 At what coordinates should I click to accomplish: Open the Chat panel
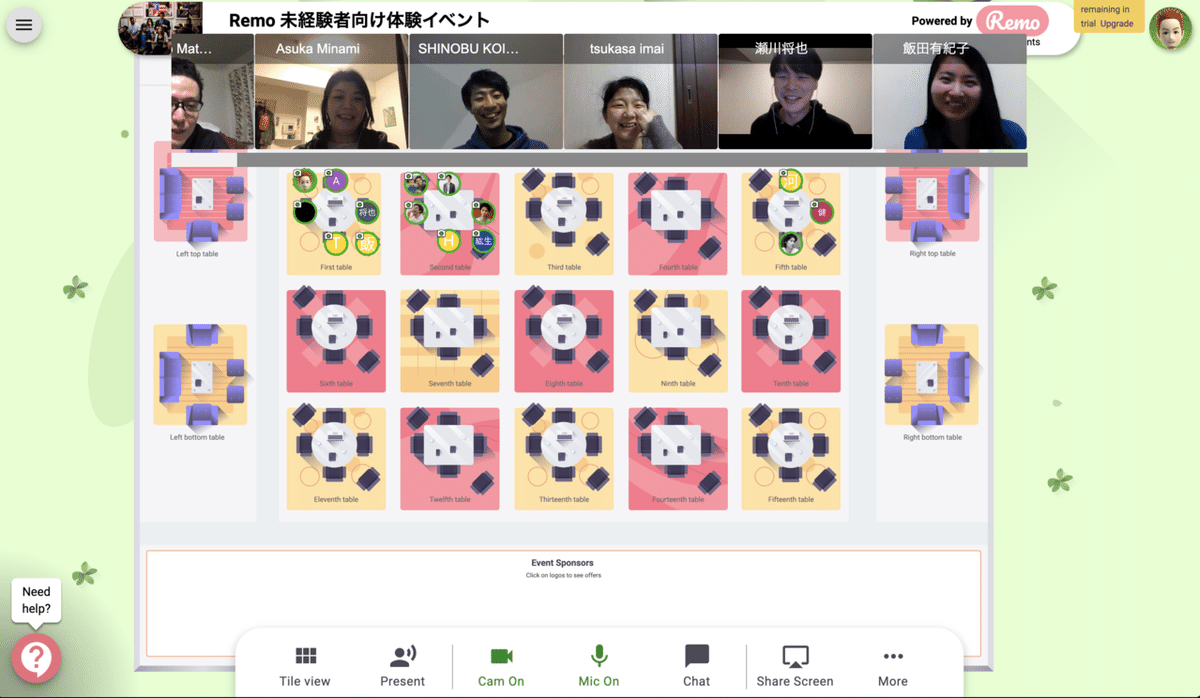[696, 665]
